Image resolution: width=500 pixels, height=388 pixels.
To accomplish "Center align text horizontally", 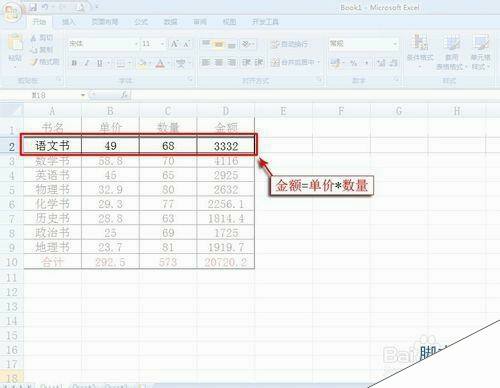I will [x=219, y=62].
